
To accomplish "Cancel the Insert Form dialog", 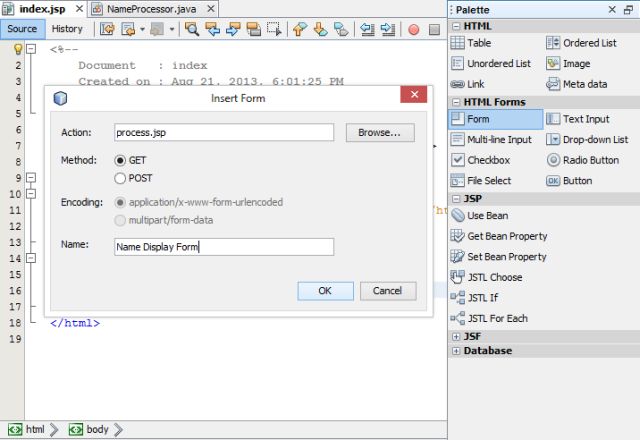I will pyautogui.click(x=388, y=291).
